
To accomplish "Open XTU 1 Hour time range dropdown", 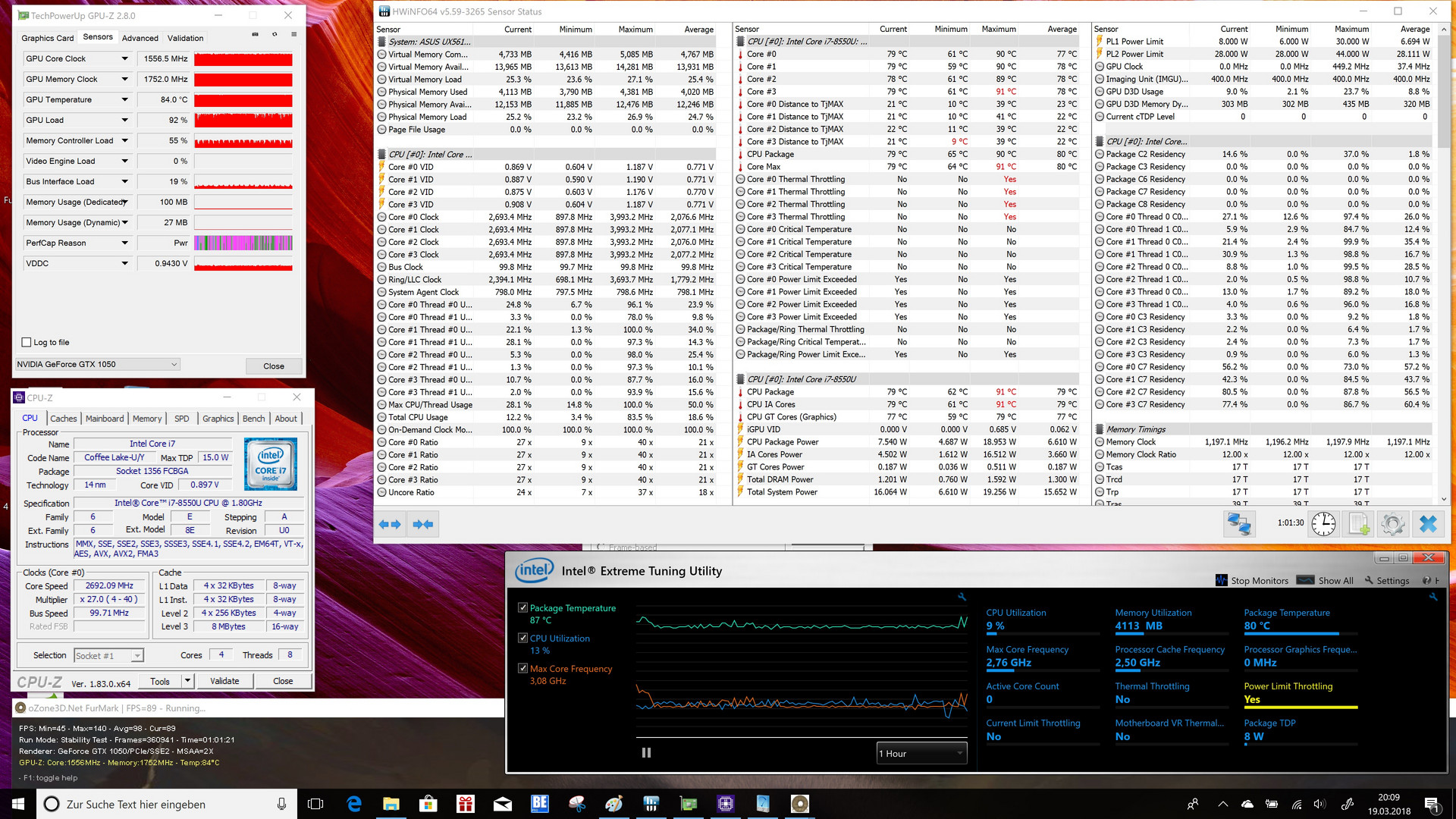I will click(921, 753).
